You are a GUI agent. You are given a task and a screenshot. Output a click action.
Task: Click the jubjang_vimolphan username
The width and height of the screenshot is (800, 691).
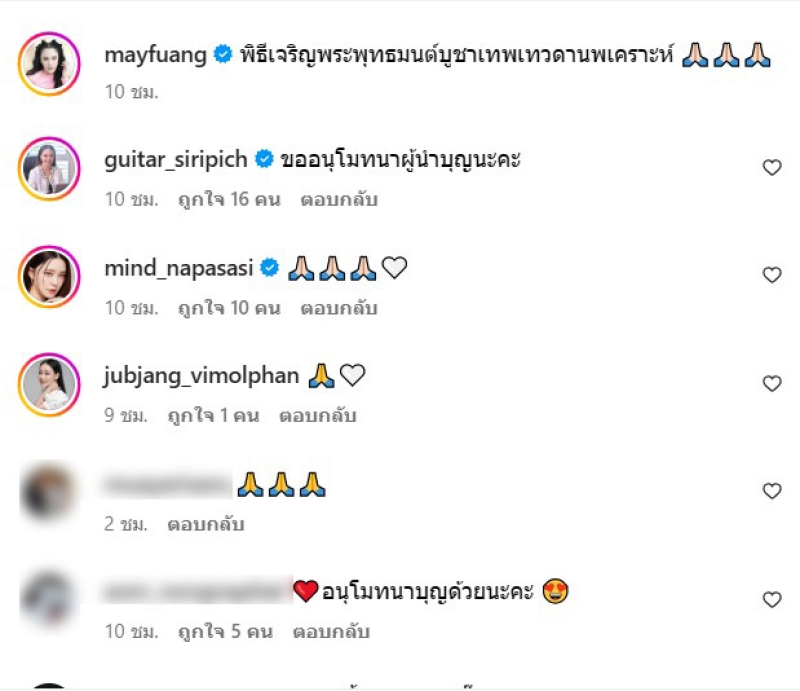click(201, 376)
